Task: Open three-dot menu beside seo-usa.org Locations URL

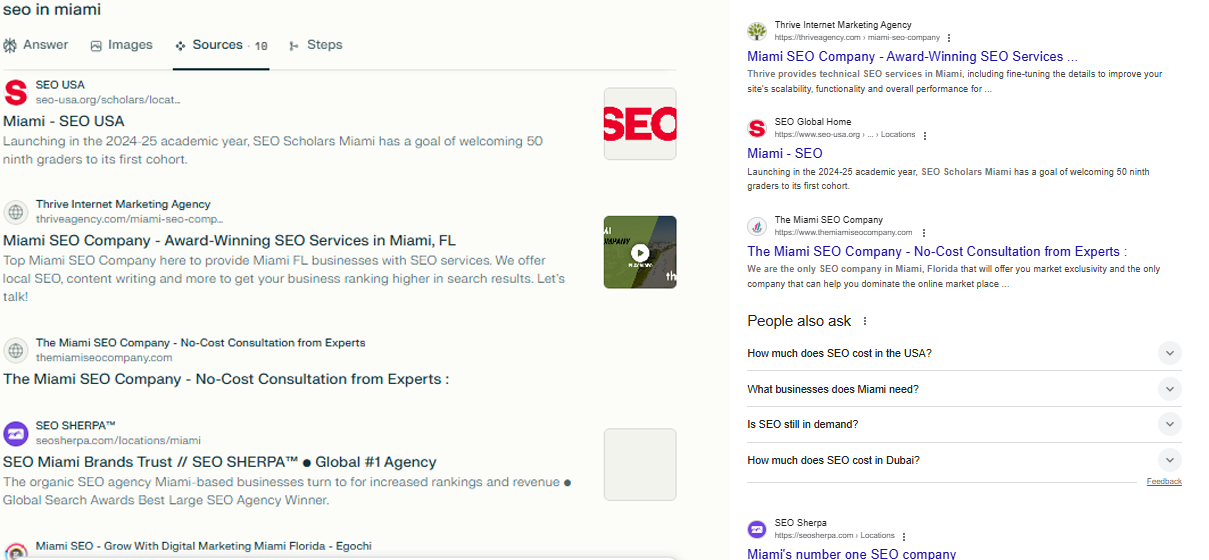Action: coord(925,135)
